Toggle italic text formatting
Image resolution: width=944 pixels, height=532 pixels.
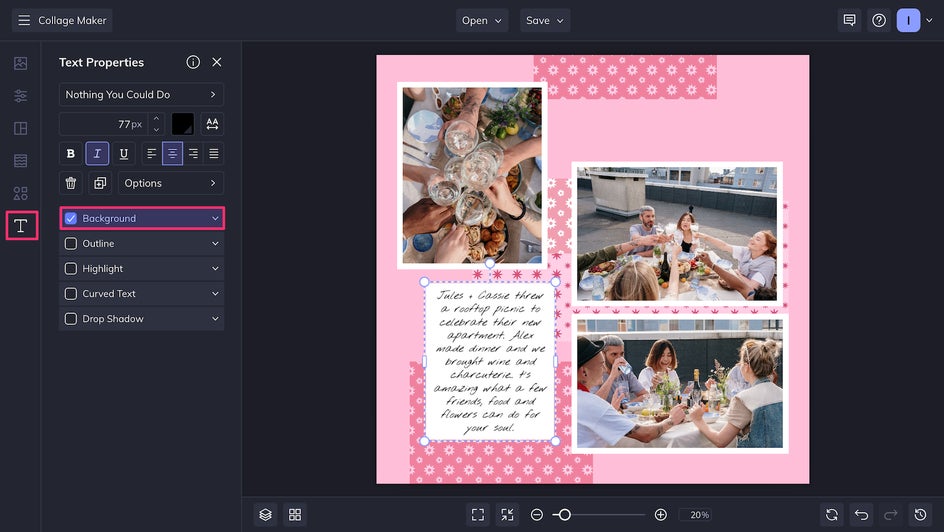coord(97,153)
